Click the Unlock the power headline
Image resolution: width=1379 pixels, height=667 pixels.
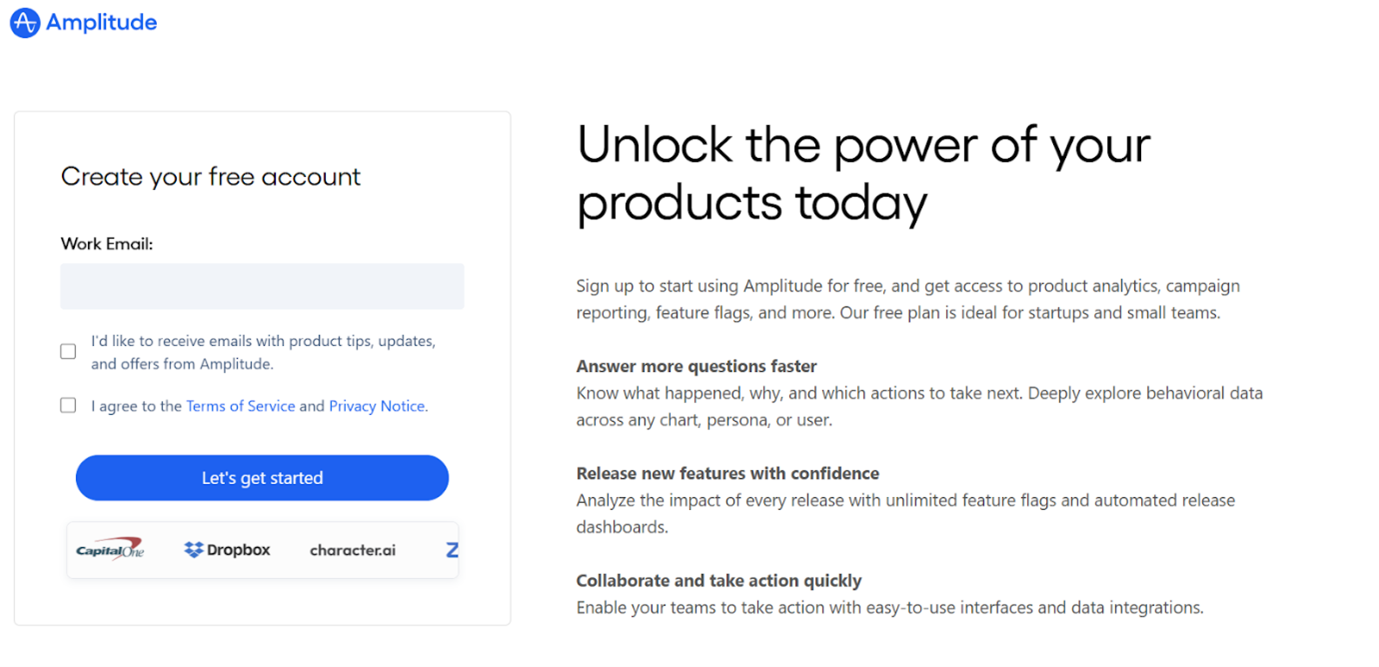pyautogui.click(x=864, y=174)
